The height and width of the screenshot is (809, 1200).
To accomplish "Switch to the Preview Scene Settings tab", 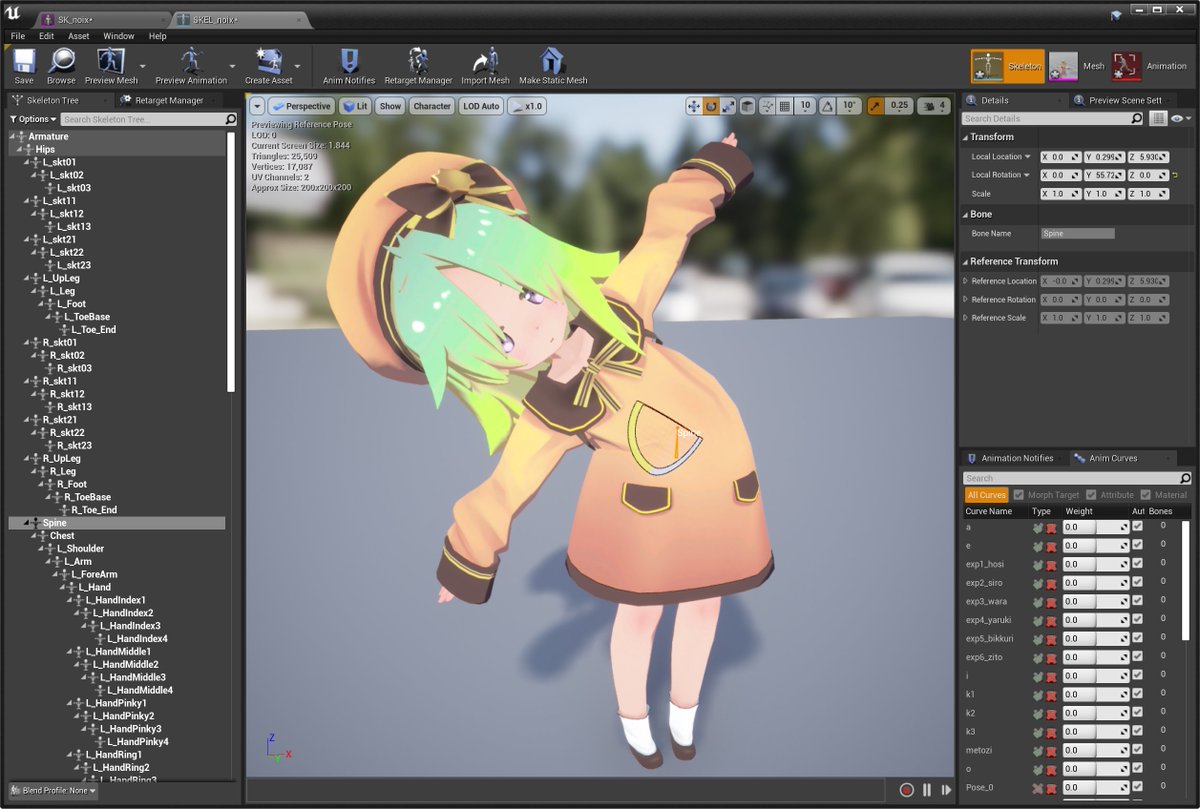I will (1125, 100).
